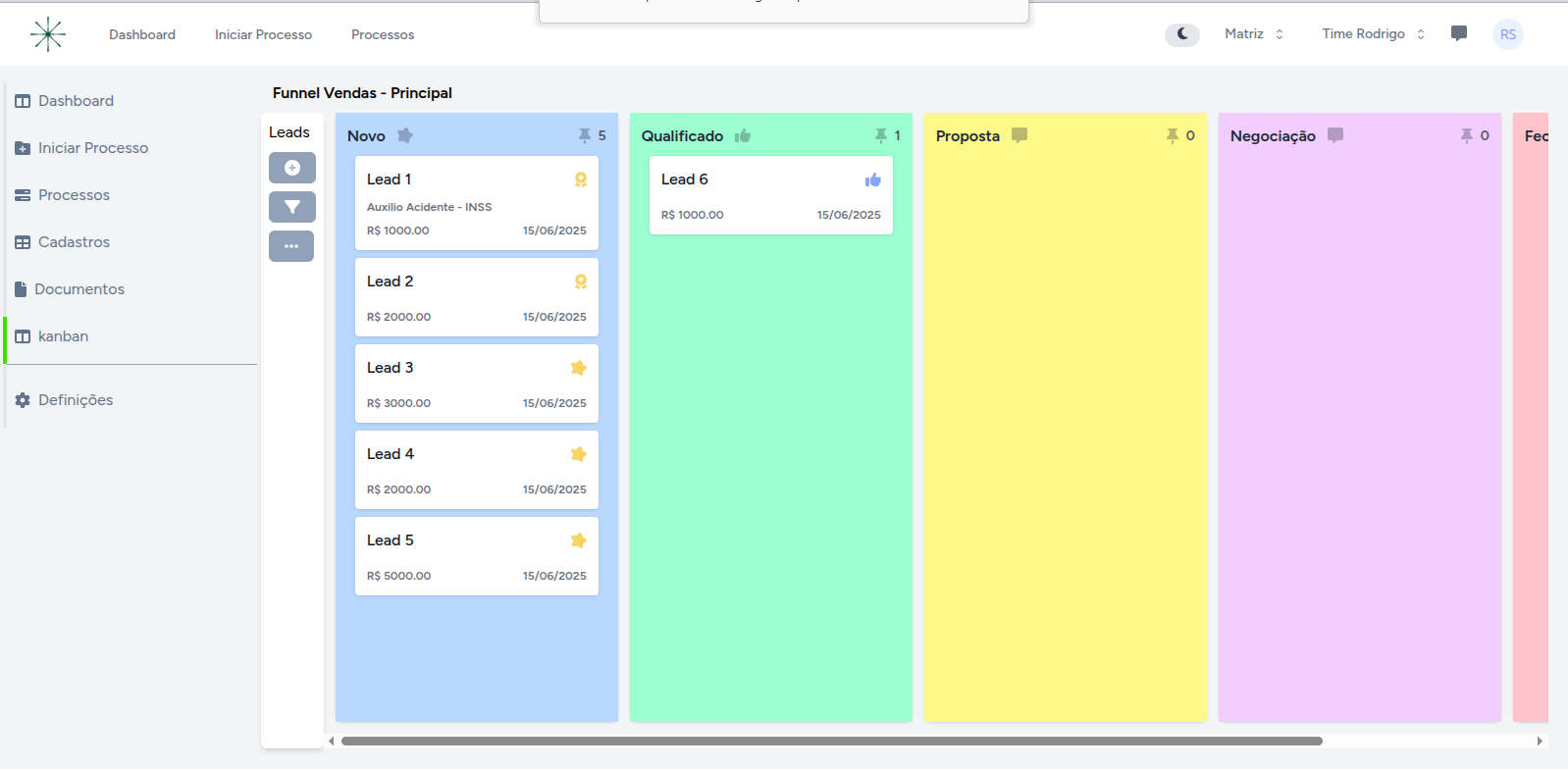
Task: Click the scrollbar right arrow
Action: pos(1540,742)
